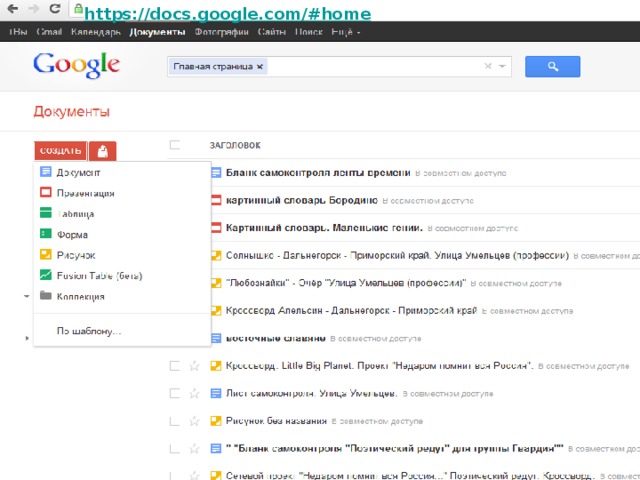Open search options dropdown arrow
Image resolution: width=640 pixels, height=480 pixels.
(x=502, y=66)
